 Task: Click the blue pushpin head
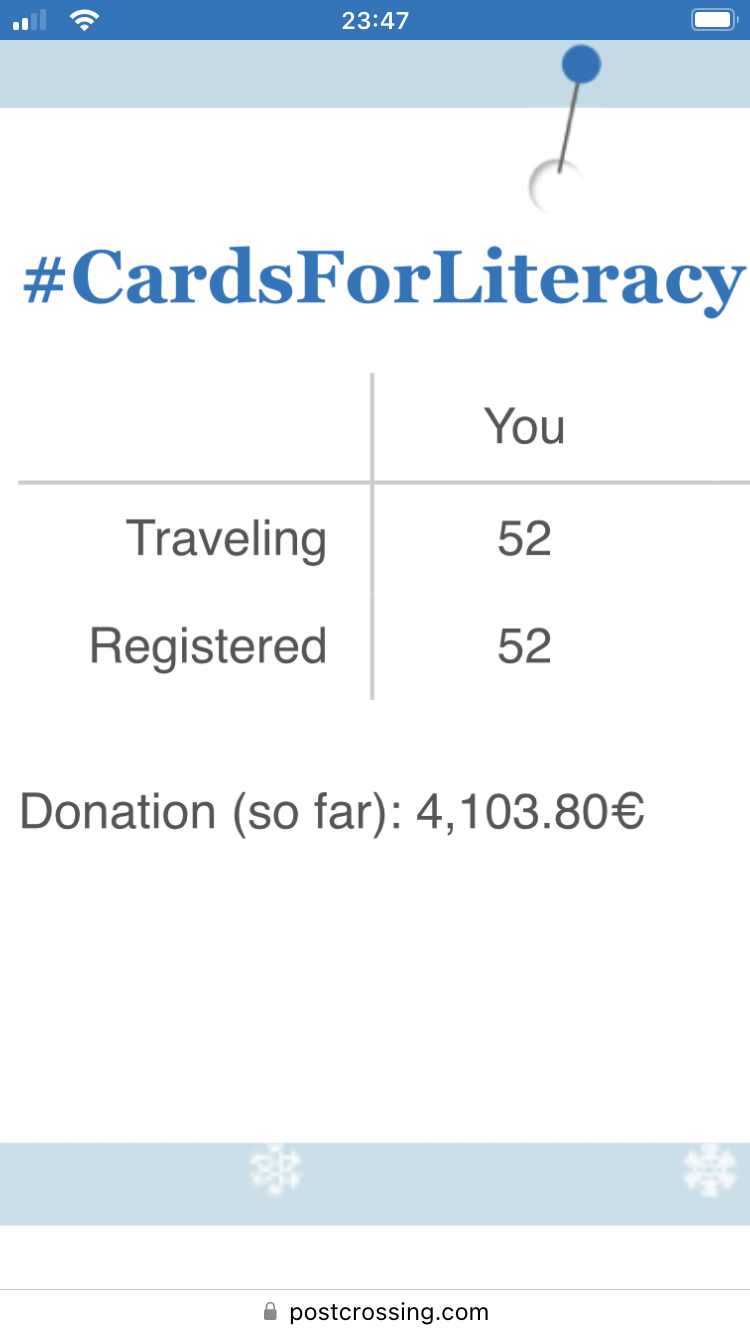pyautogui.click(x=581, y=64)
